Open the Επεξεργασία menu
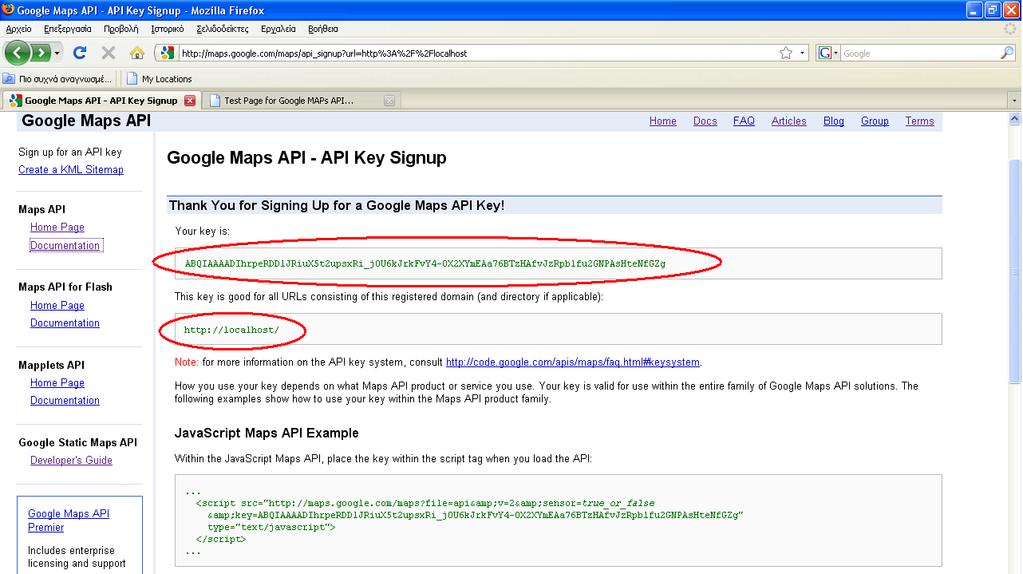Image resolution: width=1023 pixels, height=574 pixels. tap(67, 29)
